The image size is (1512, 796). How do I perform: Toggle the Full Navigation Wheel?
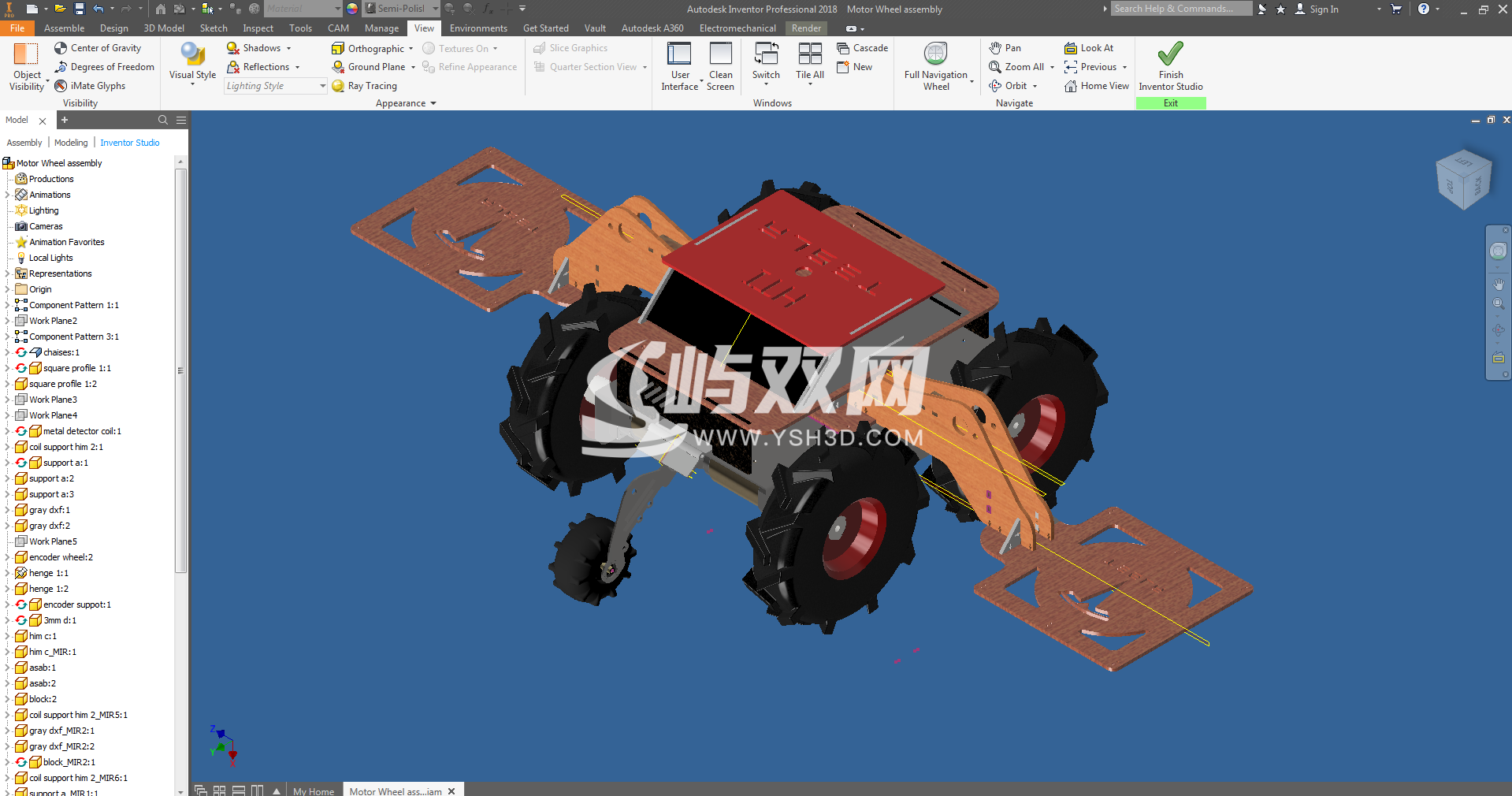(x=935, y=67)
